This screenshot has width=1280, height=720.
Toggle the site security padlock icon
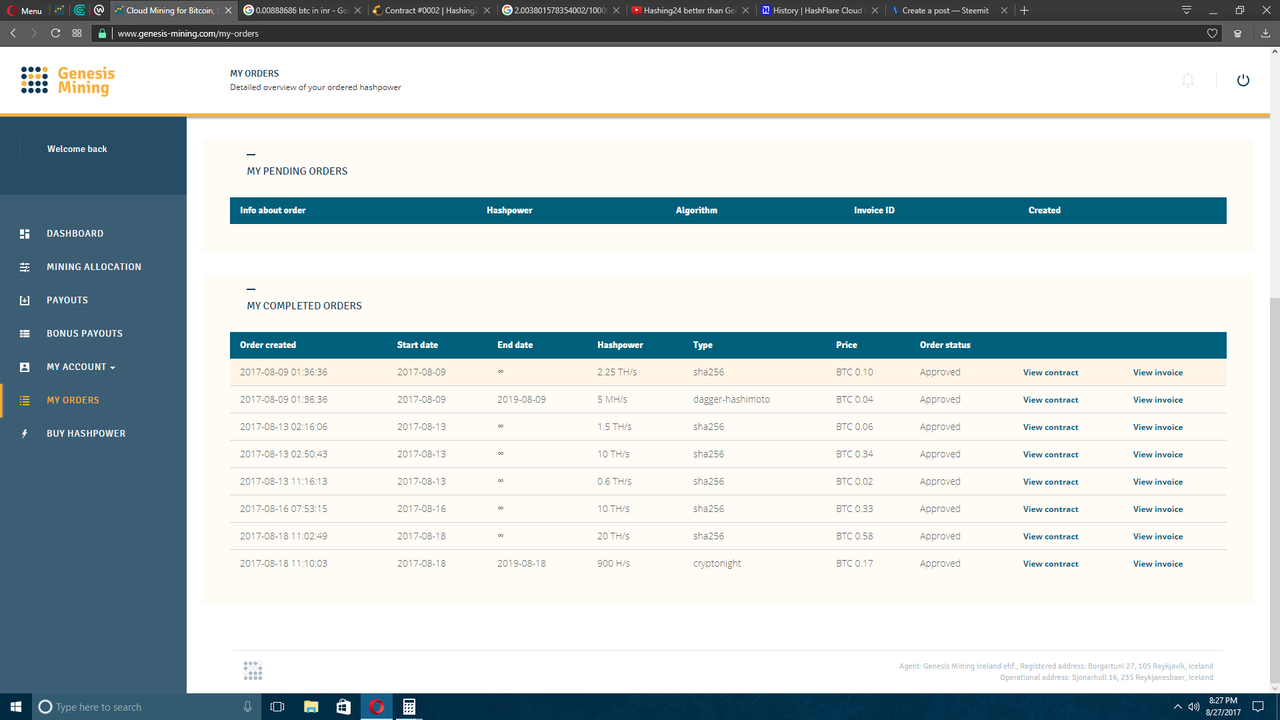101,32
